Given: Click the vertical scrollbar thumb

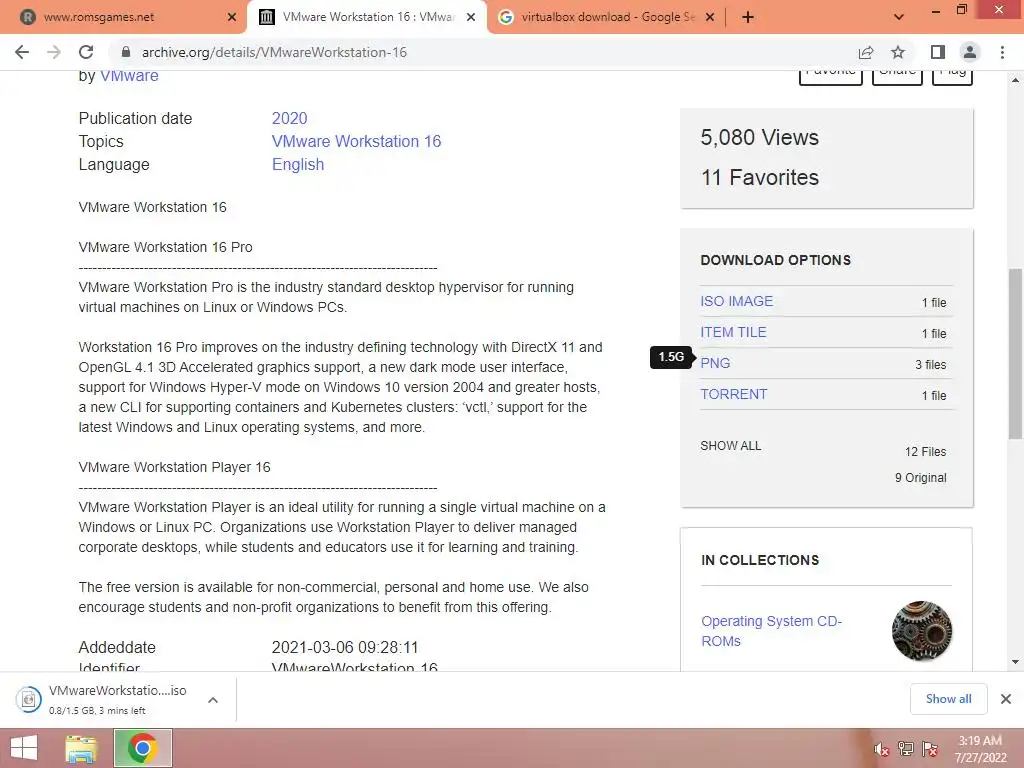Looking at the screenshot, I should [1015, 353].
